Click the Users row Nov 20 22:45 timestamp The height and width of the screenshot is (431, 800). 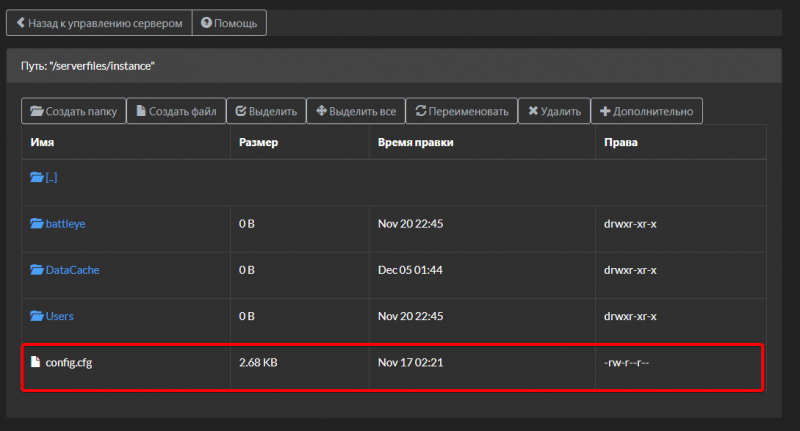point(411,316)
